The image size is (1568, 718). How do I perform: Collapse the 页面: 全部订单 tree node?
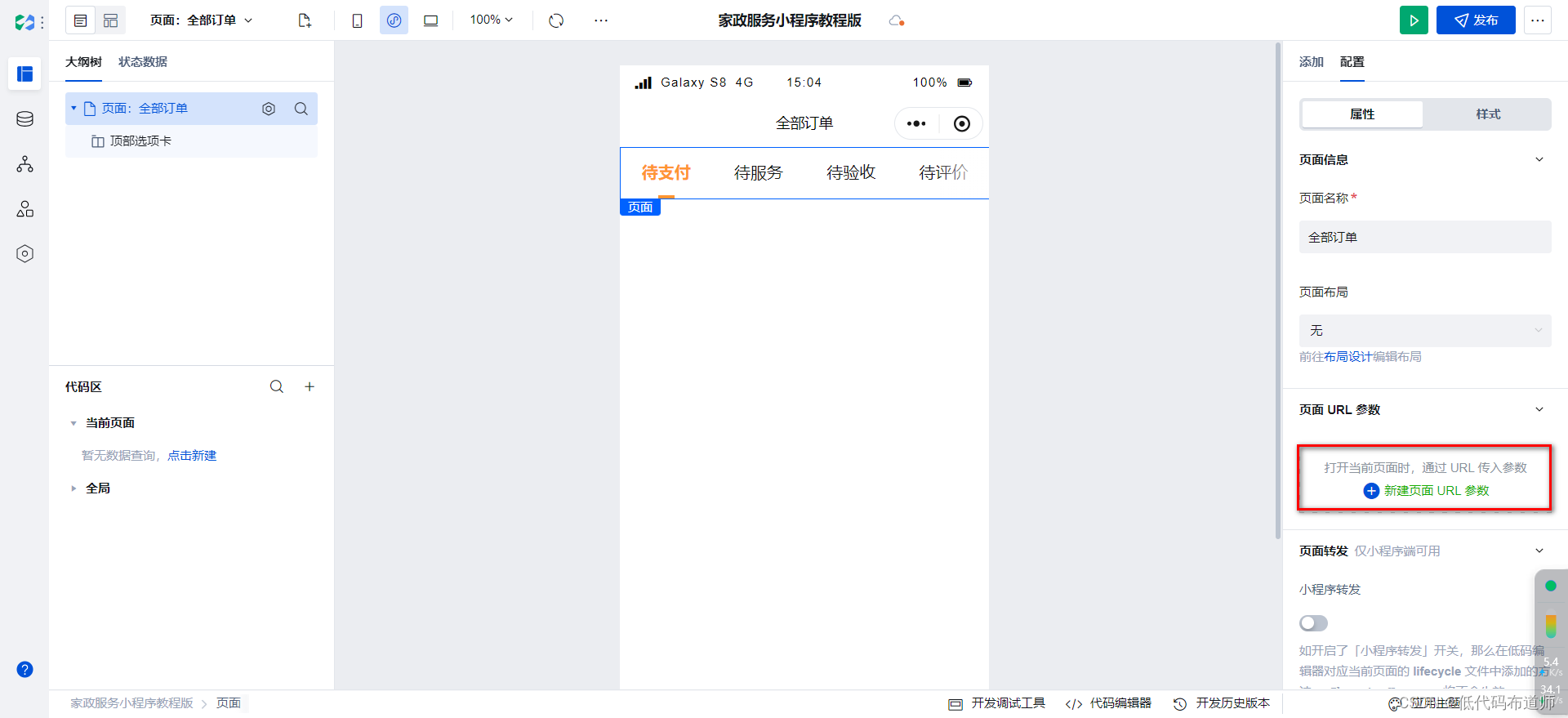pos(73,108)
